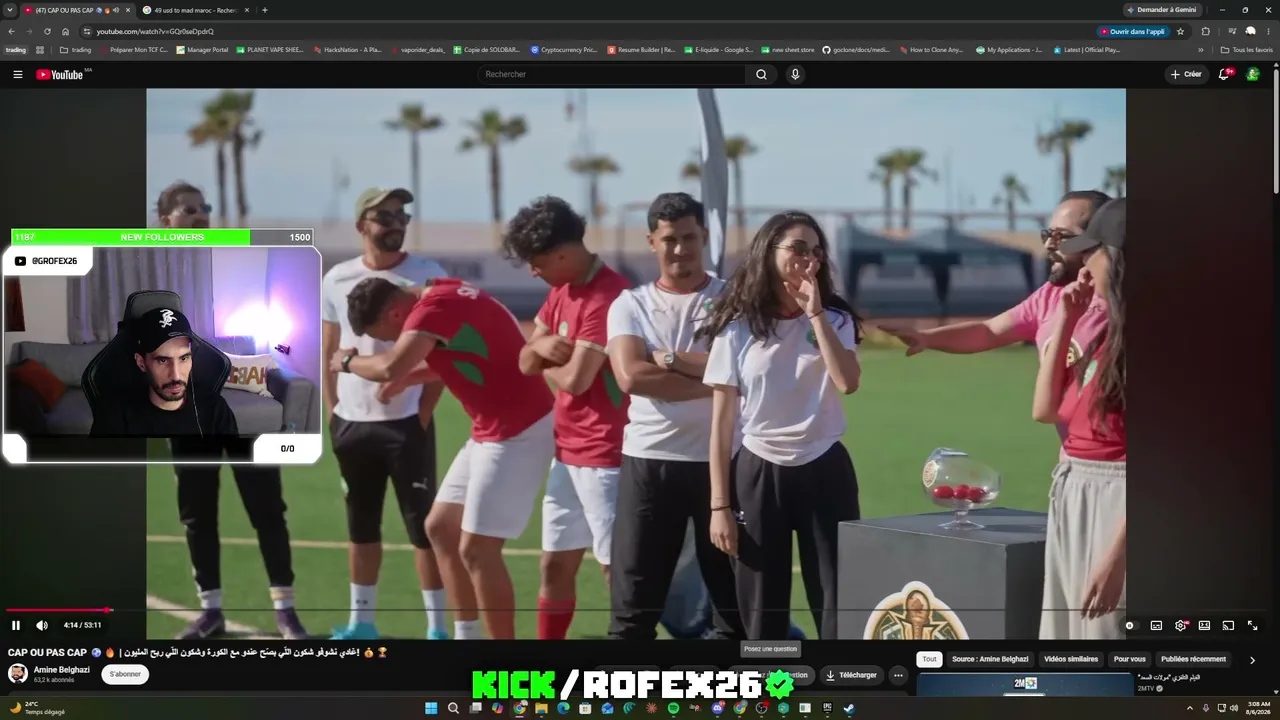Open the YouTube guide hamburger menu

pyautogui.click(x=17, y=74)
